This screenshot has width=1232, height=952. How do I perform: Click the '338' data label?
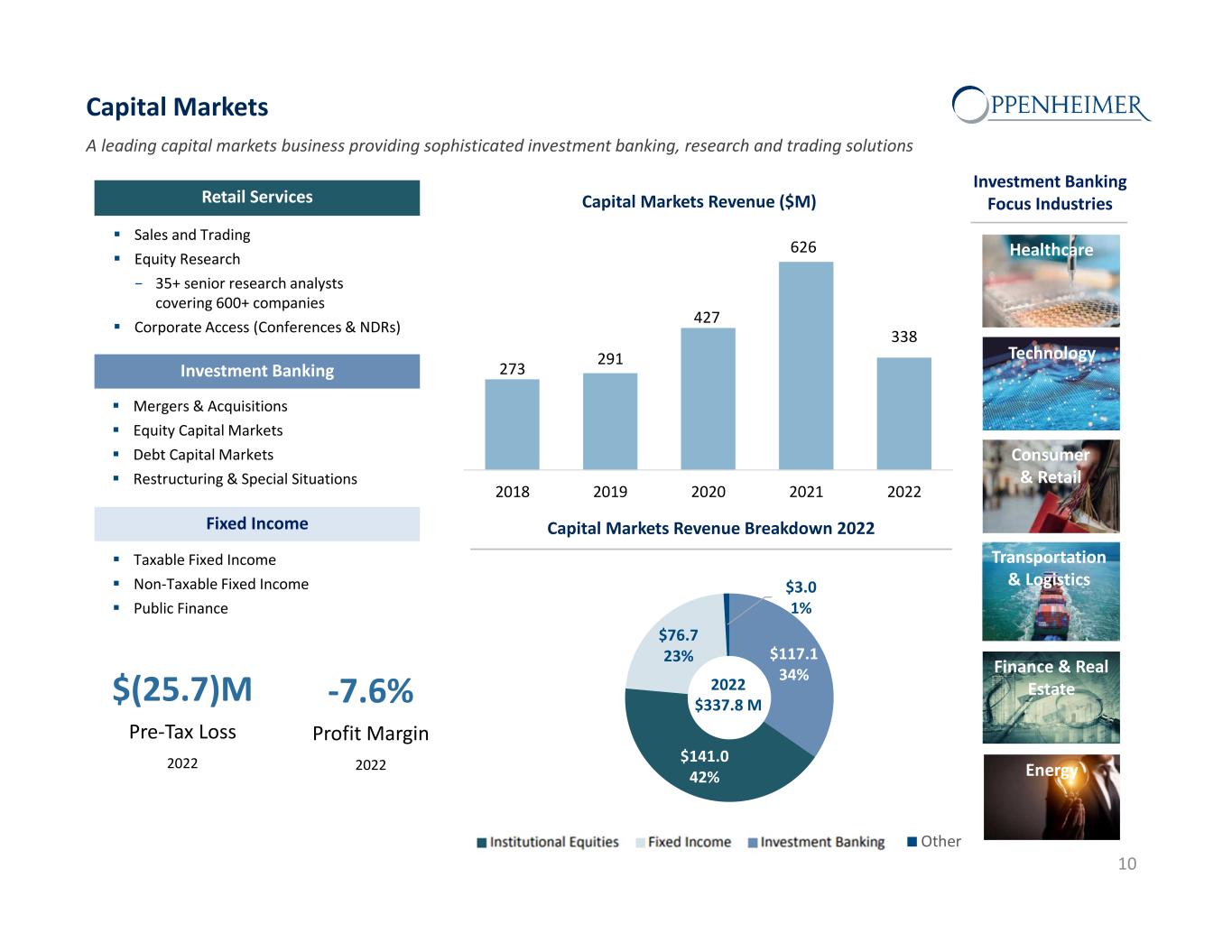coord(903,337)
